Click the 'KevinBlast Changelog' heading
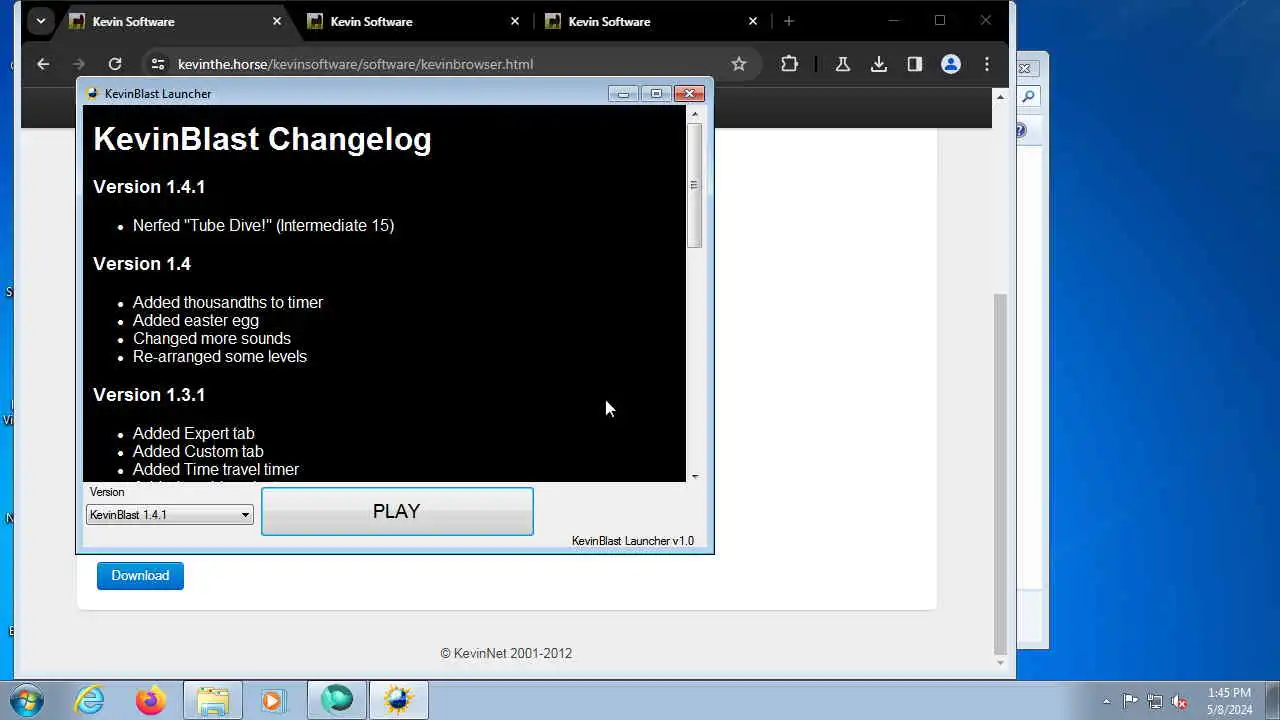The image size is (1280, 720). 262,139
